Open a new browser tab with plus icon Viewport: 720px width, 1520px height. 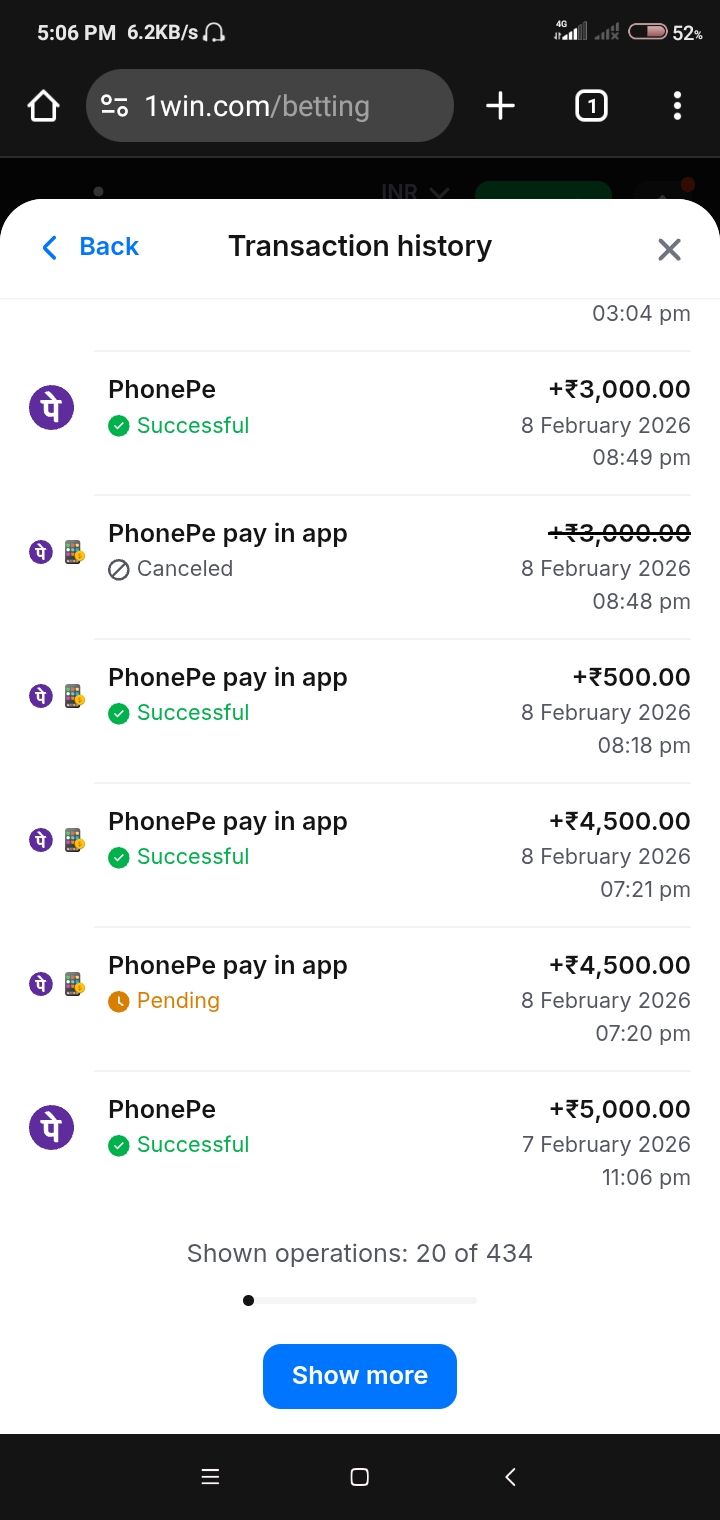[500, 106]
